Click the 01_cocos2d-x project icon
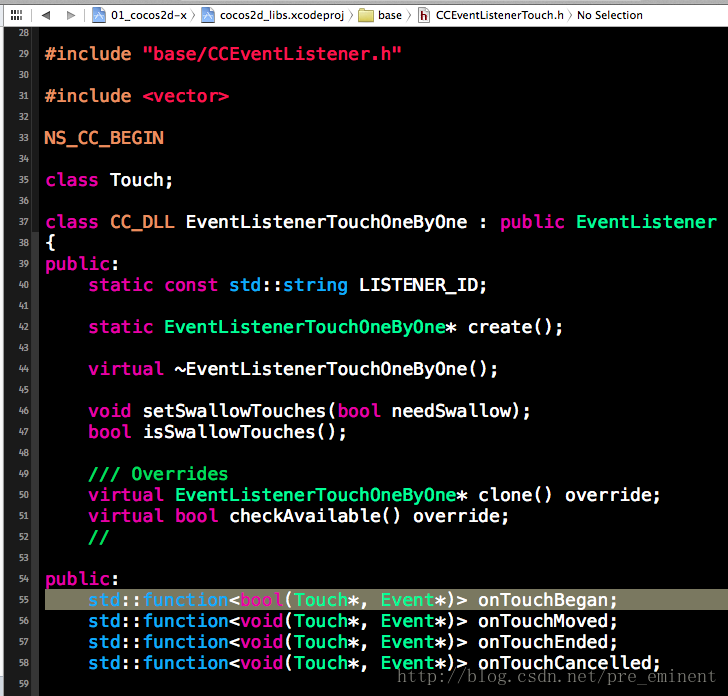 [x=99, y=15]
